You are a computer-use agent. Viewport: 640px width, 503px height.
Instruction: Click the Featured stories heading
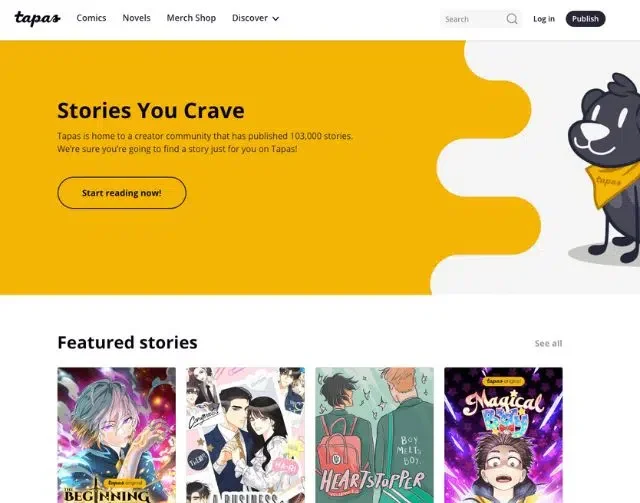click(x=127, y=343)
